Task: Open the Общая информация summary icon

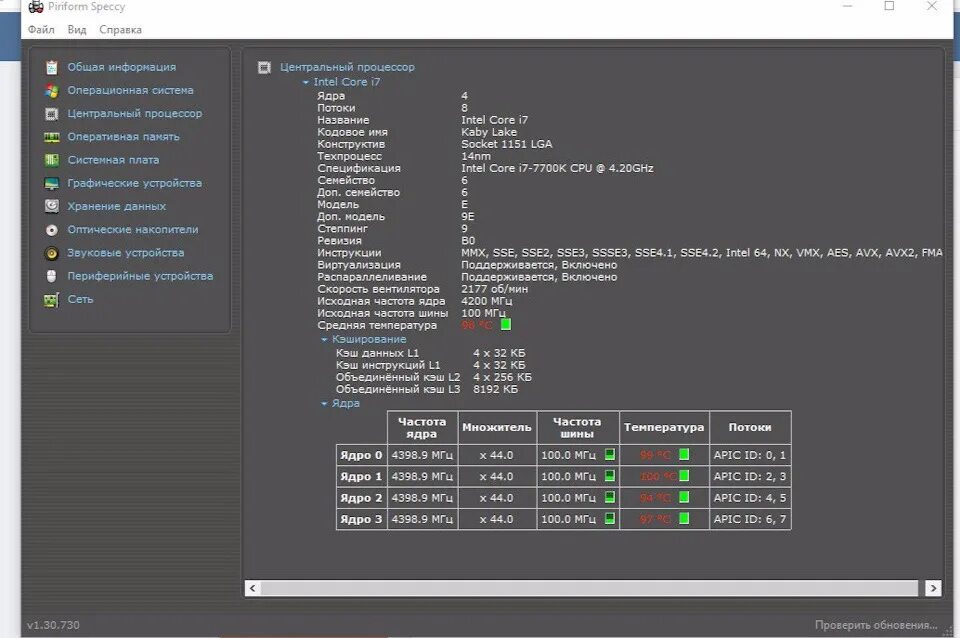Action: 52,67
